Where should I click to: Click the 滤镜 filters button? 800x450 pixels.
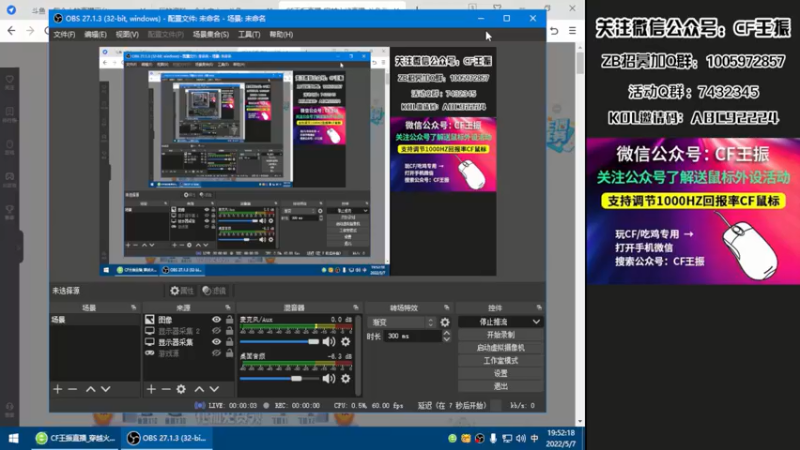coord(214,290)
